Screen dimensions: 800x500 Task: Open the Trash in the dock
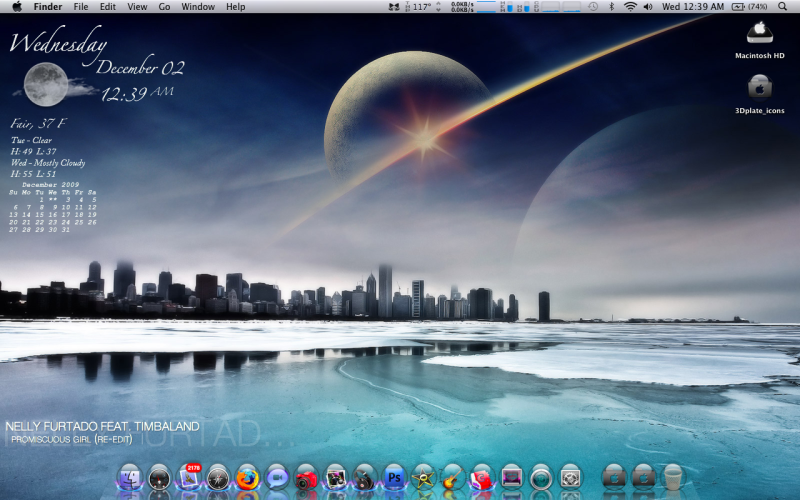click(x=673, y=479)
